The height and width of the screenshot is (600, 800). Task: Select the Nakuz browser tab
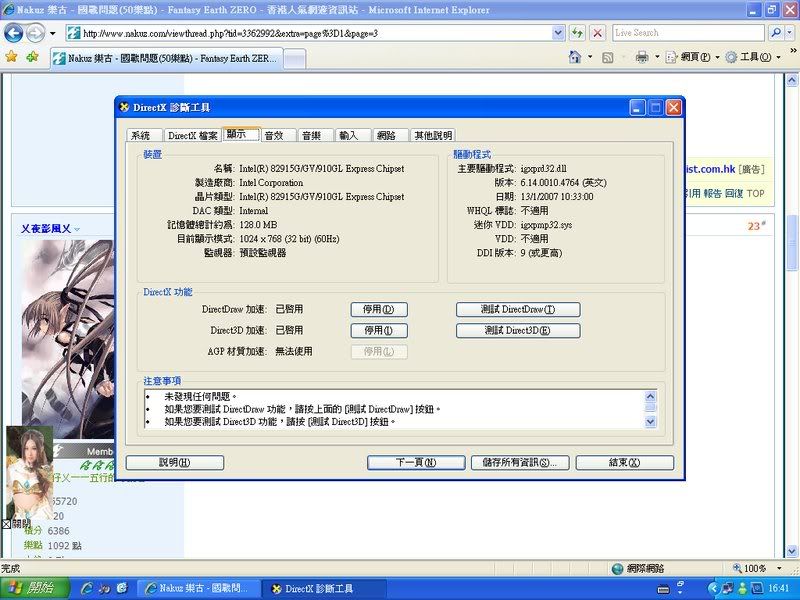[166, 58]
